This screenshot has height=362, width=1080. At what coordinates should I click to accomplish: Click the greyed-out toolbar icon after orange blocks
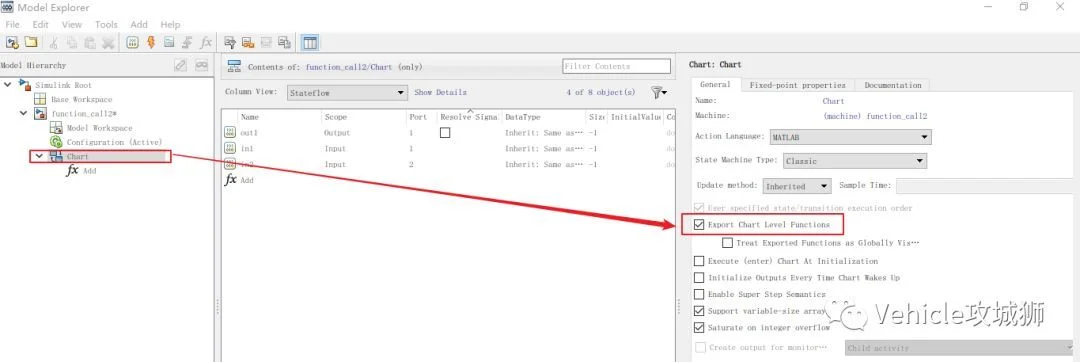(267, 43)
